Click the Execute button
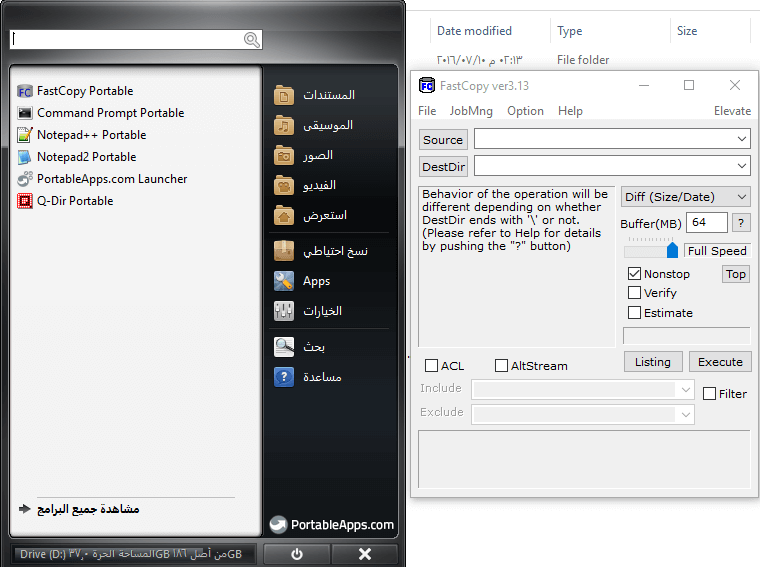Viewport: 760px width, 567px height. click(720, 362)
